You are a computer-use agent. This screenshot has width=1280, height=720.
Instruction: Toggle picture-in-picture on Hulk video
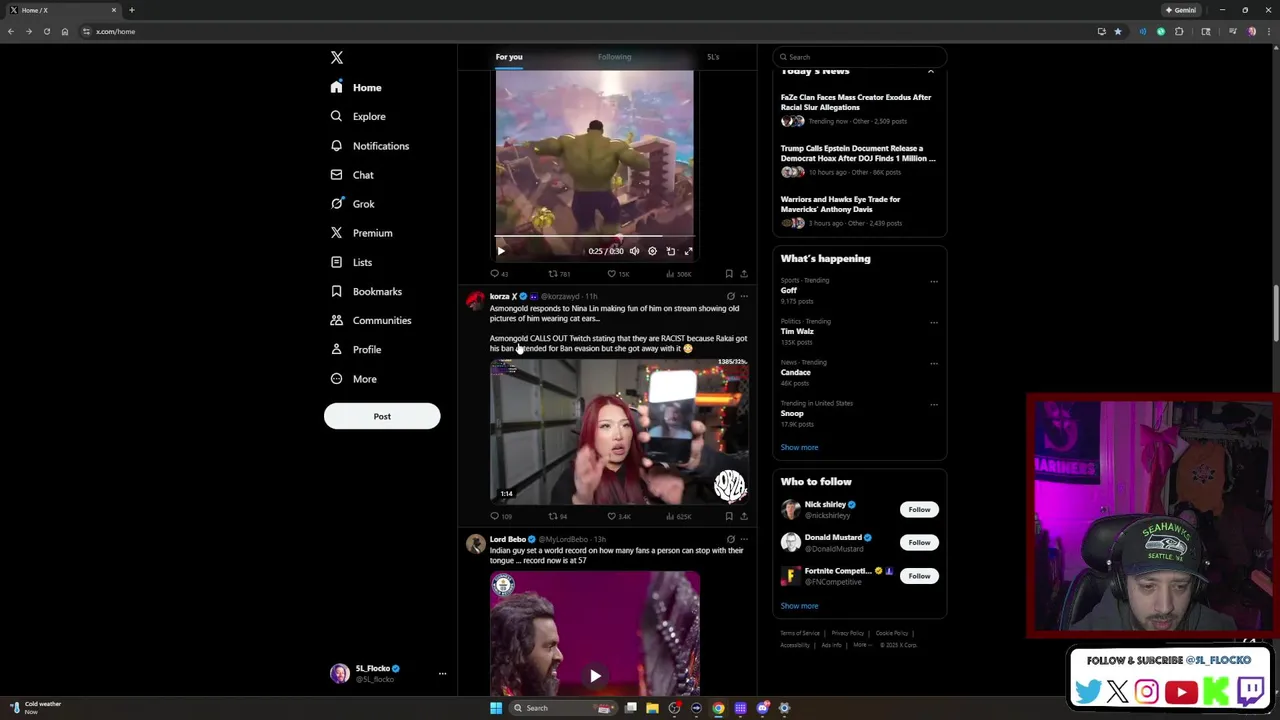(671, 251)
